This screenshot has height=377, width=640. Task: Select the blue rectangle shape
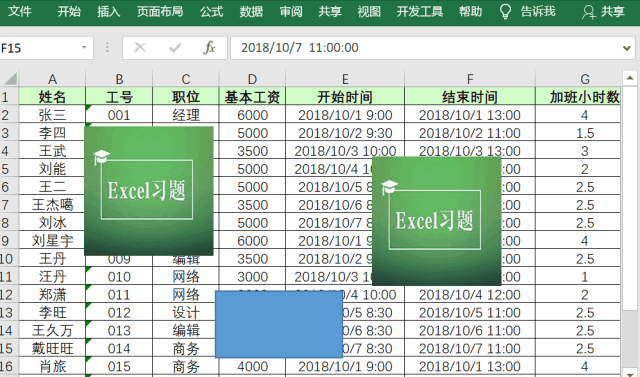(279, 324)
